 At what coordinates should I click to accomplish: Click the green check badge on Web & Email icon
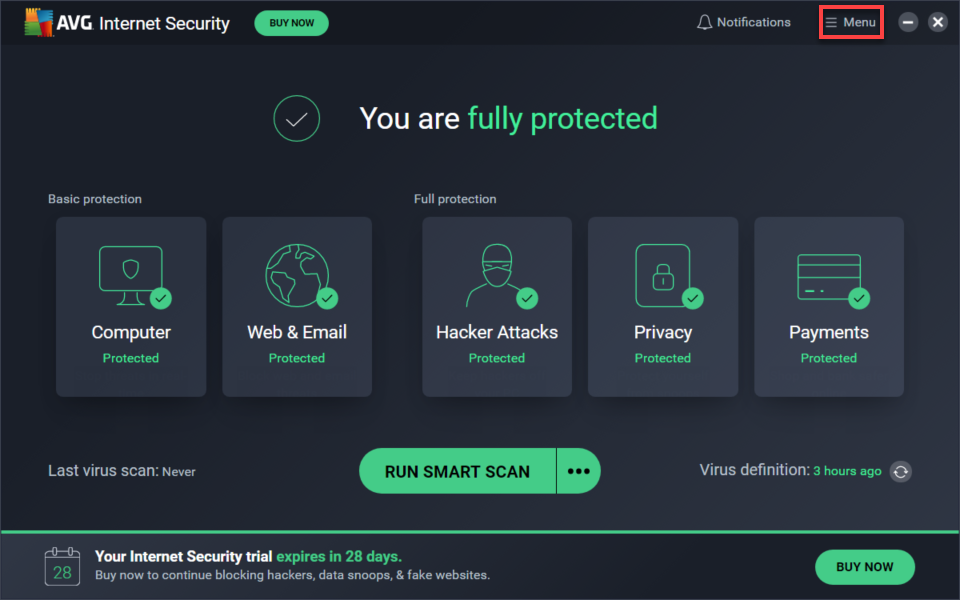pyautogui.click(x=328, y=298)
